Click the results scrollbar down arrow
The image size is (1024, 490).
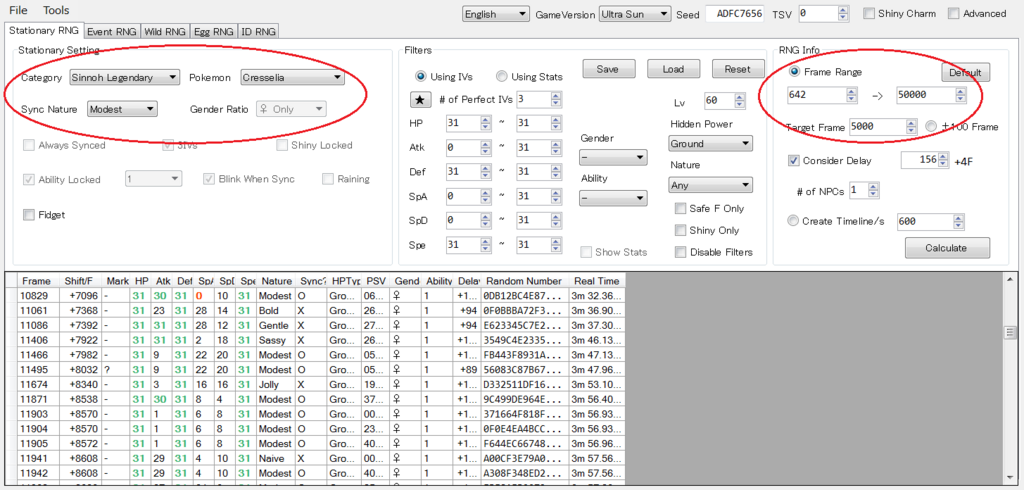coord(1010,480)
